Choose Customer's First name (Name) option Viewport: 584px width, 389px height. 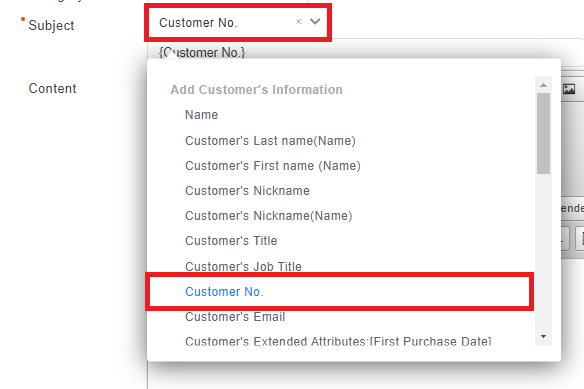pyautogui.click(x=273, y=166)
